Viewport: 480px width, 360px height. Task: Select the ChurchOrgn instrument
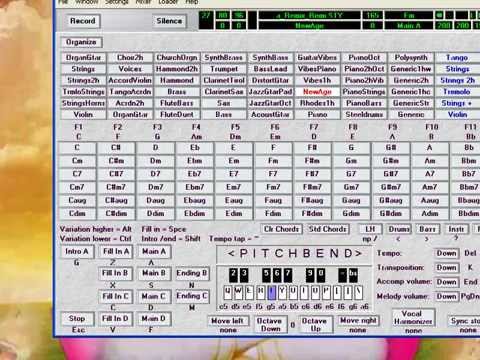177,57
